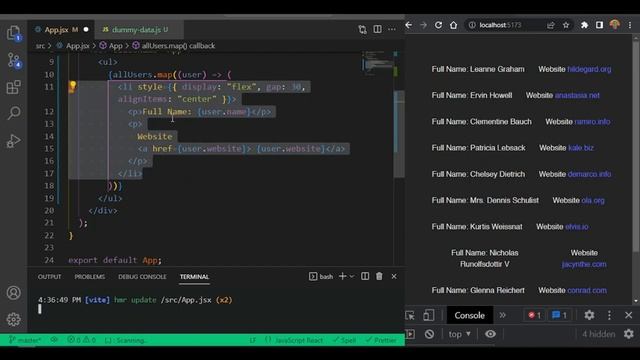Reload the localhost page
Screen dimensions: 640x360
tap(438, 25)
